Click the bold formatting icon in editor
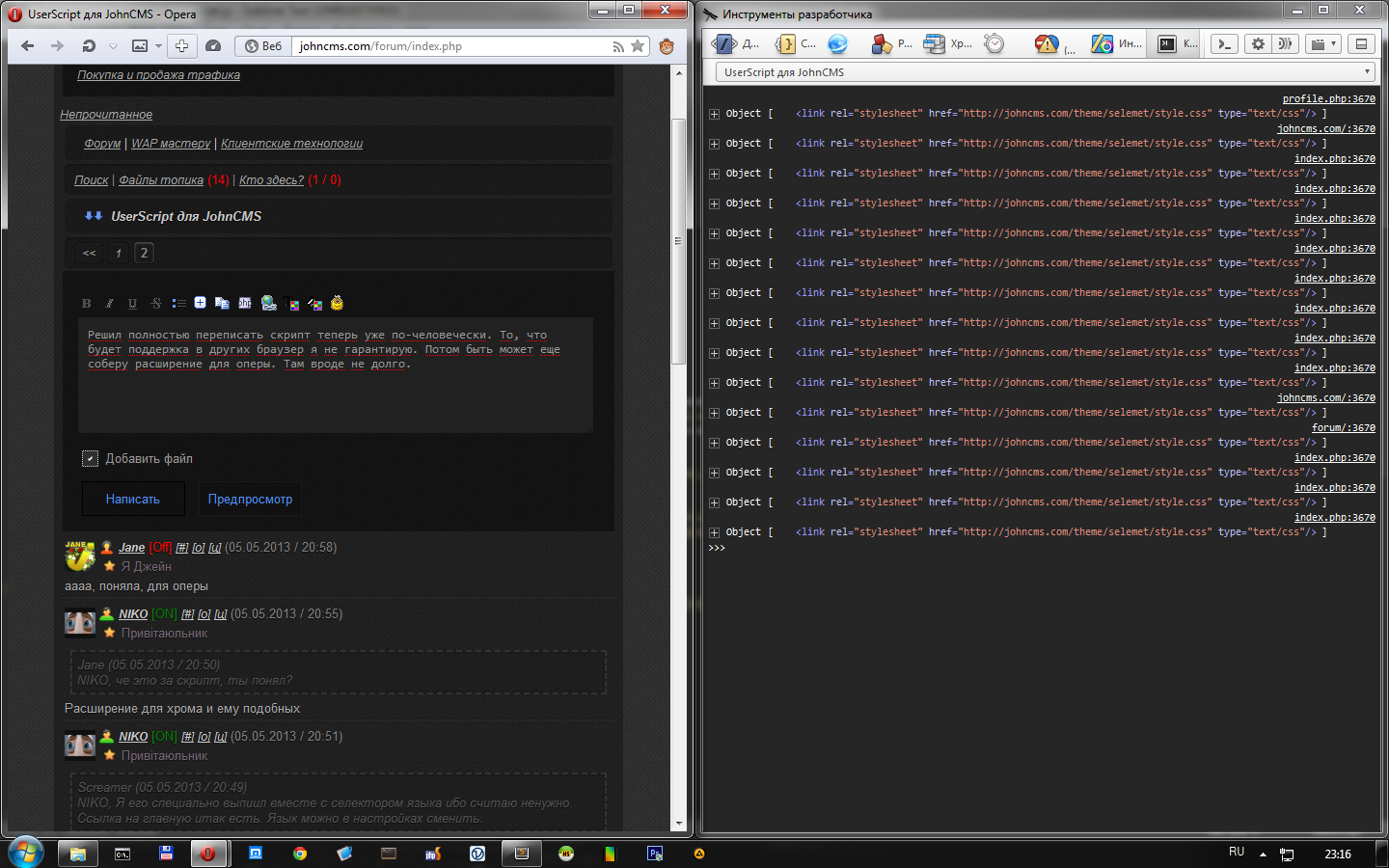 point(86,304)
